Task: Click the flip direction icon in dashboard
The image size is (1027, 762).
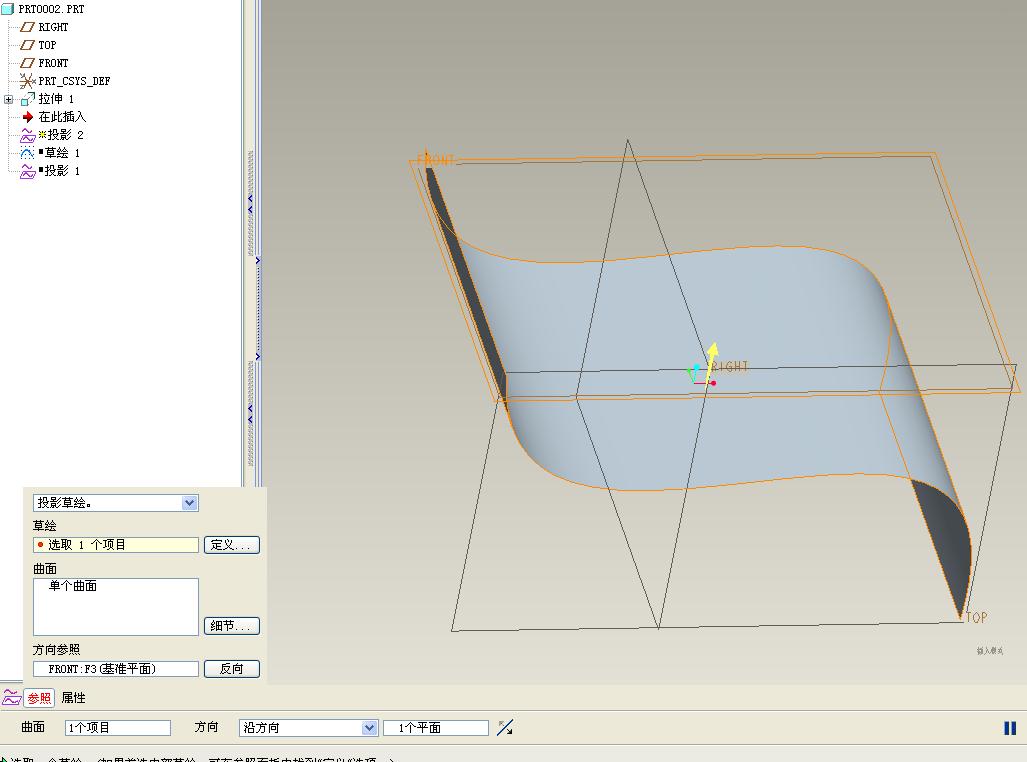Action: click(x=505, y=727)
